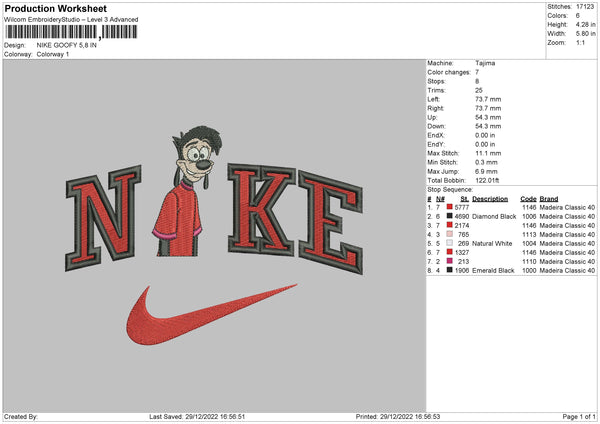Click the Max Jump value '6.9 mm'
Viewport: 600px width, 424px height.
click(486, 171)
